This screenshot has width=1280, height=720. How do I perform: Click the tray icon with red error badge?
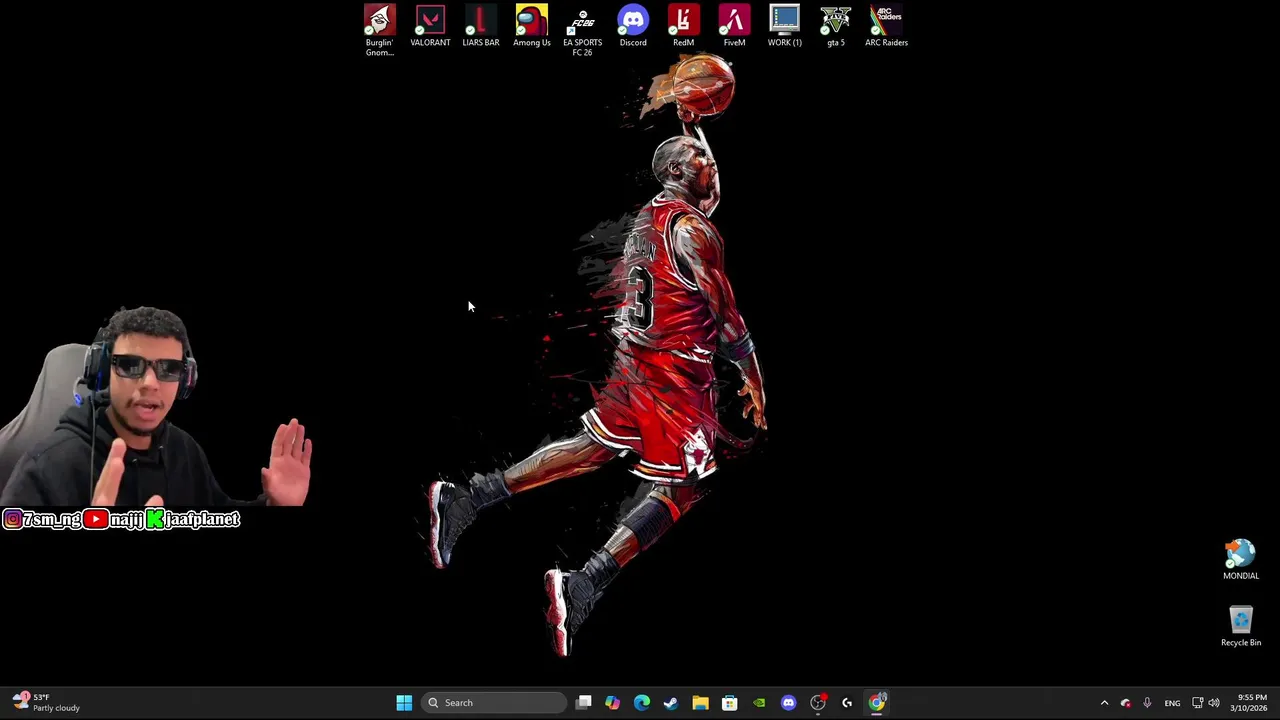[x=1126, y=703]
